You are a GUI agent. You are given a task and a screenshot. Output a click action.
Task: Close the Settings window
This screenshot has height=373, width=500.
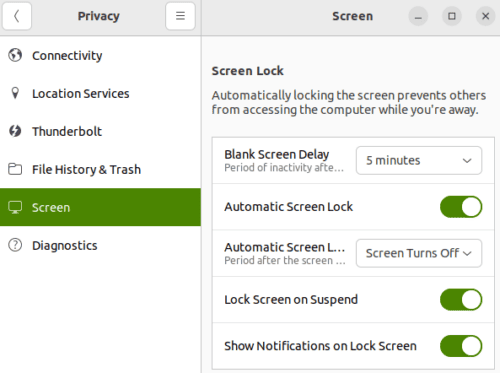[485, 16]
